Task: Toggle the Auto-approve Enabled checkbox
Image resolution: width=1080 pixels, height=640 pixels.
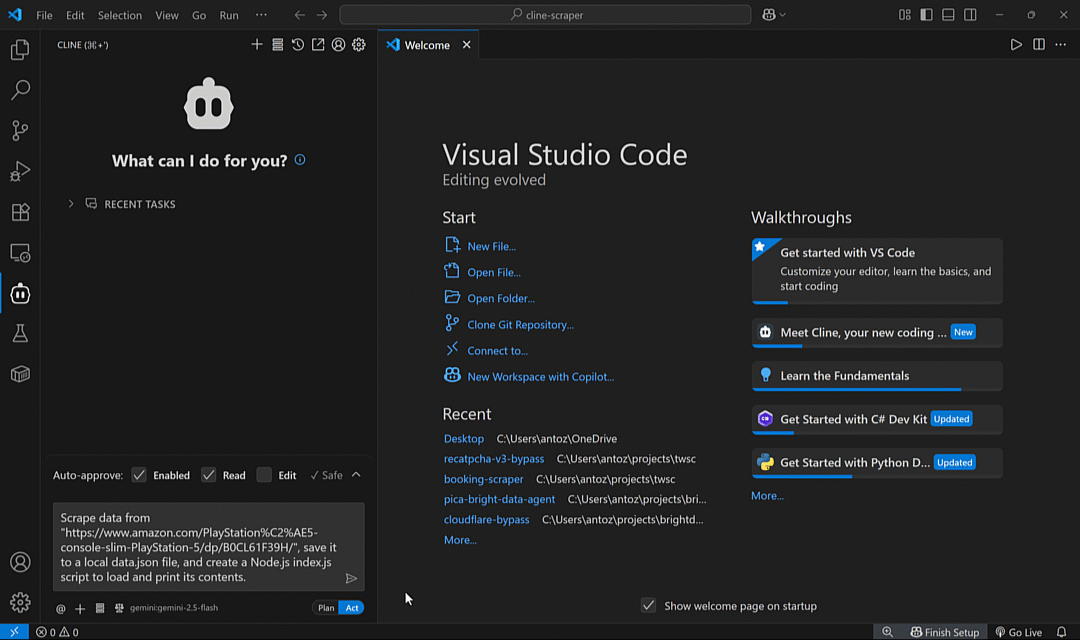Action: [139, 475]
